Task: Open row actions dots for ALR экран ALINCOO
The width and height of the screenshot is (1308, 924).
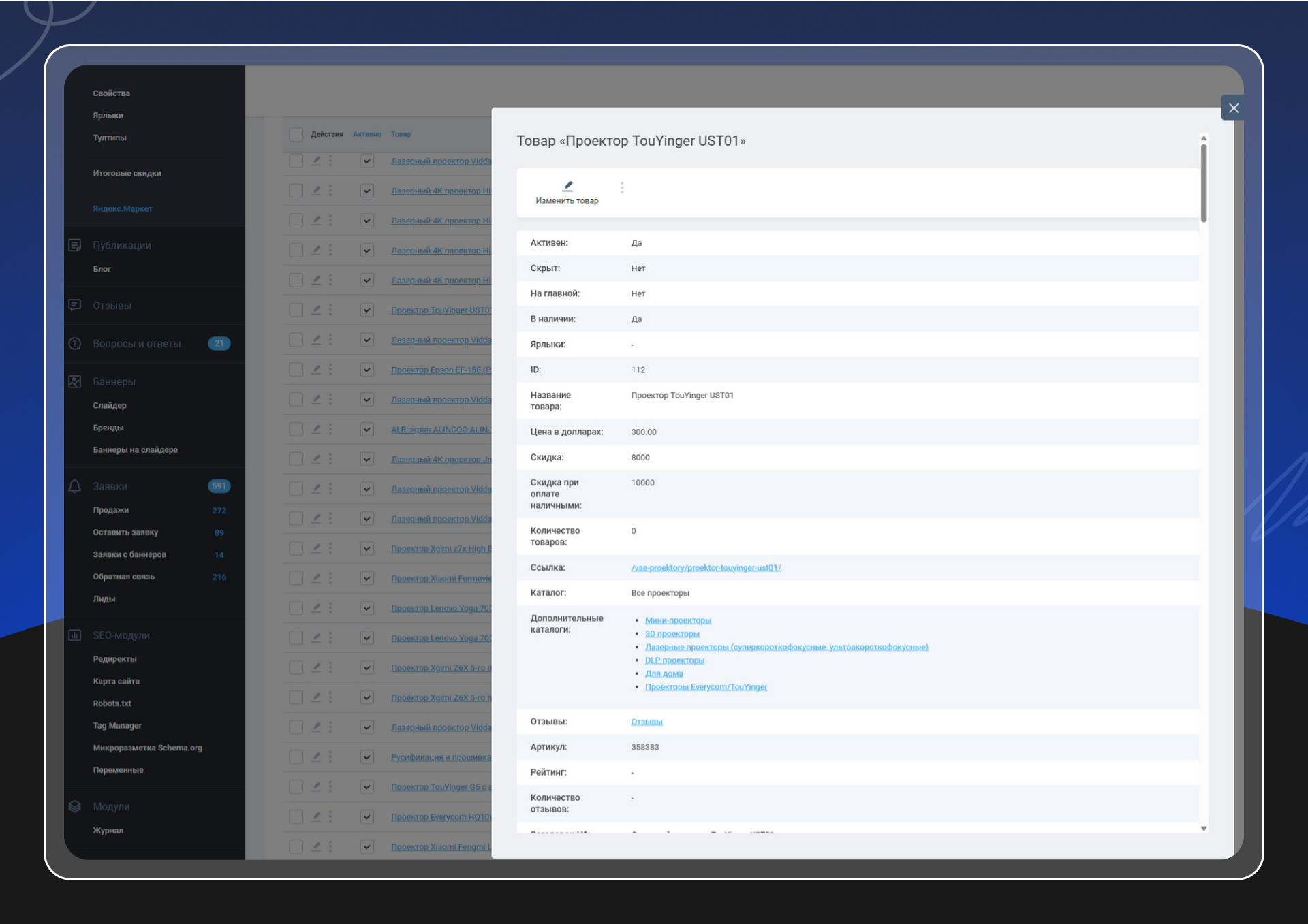Action: tap(330, 429)
